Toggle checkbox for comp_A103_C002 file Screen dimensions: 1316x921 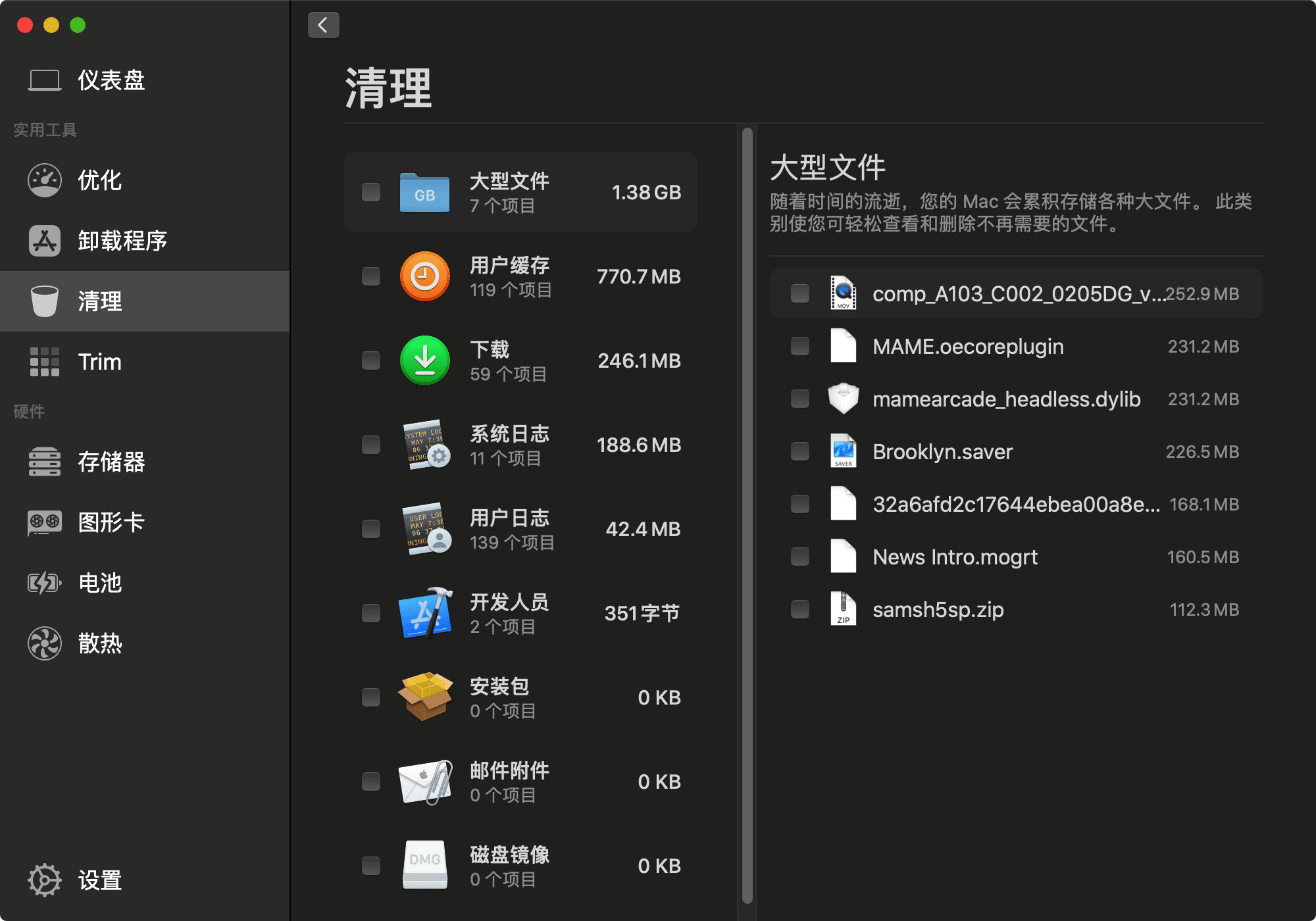(x=800, y=293)
